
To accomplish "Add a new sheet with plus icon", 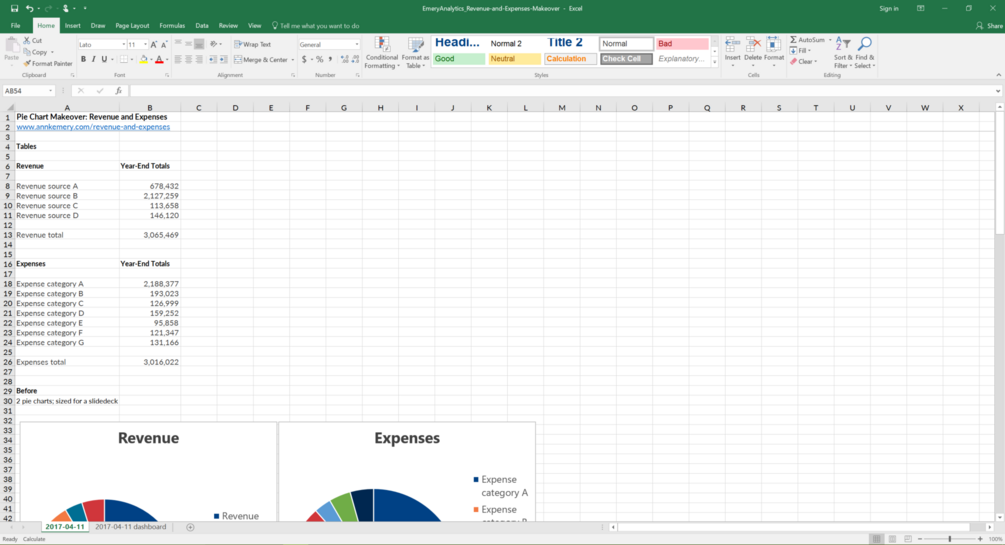I will [x=190, y=527].
